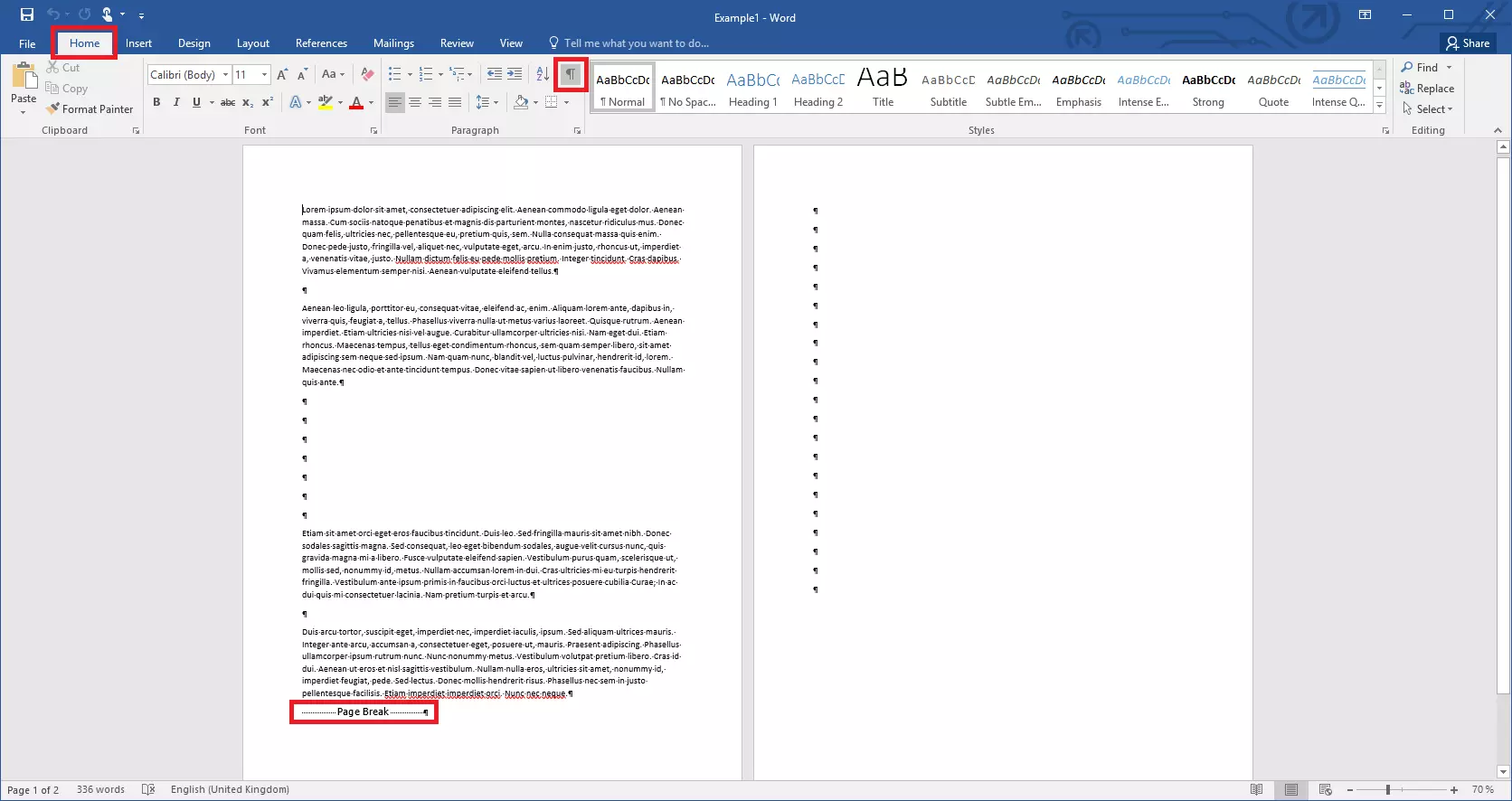The height and width of the screenshot is (801, 1512).
Task: Click the Save icon in quick access toolbar
Action: pos(27,14)
